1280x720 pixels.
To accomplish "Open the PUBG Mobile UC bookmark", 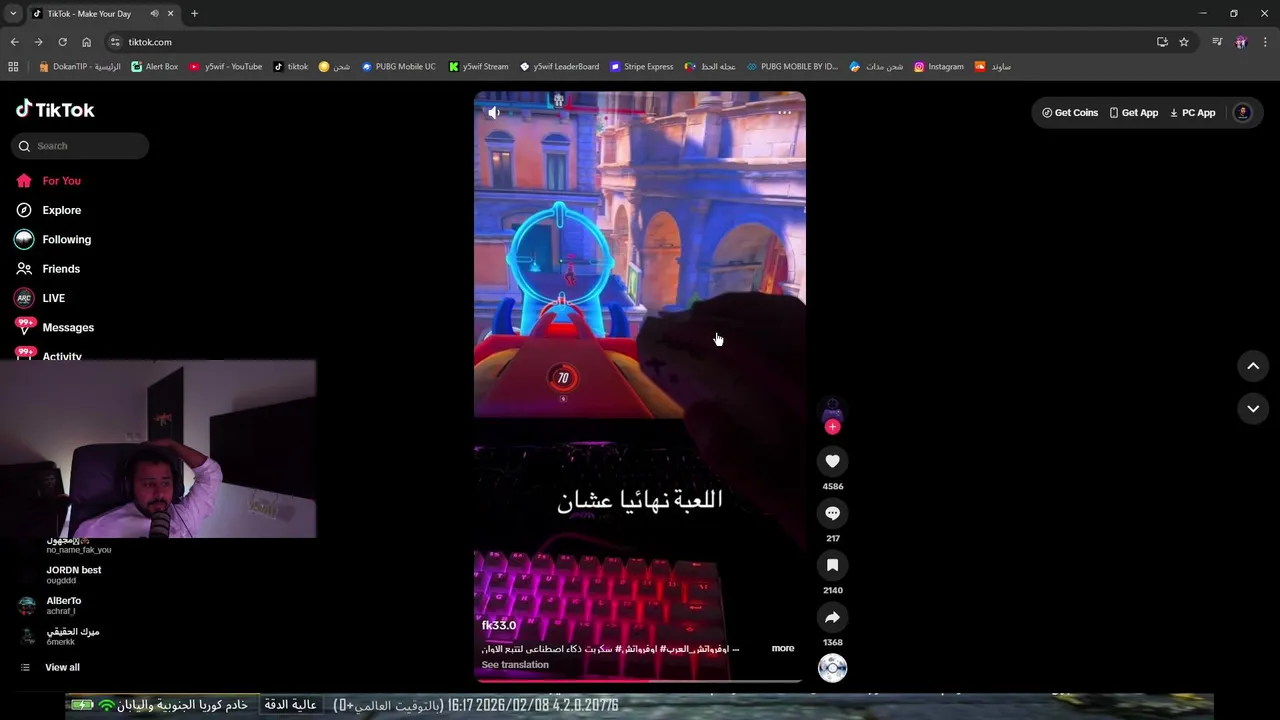I will tap(399, 67).
